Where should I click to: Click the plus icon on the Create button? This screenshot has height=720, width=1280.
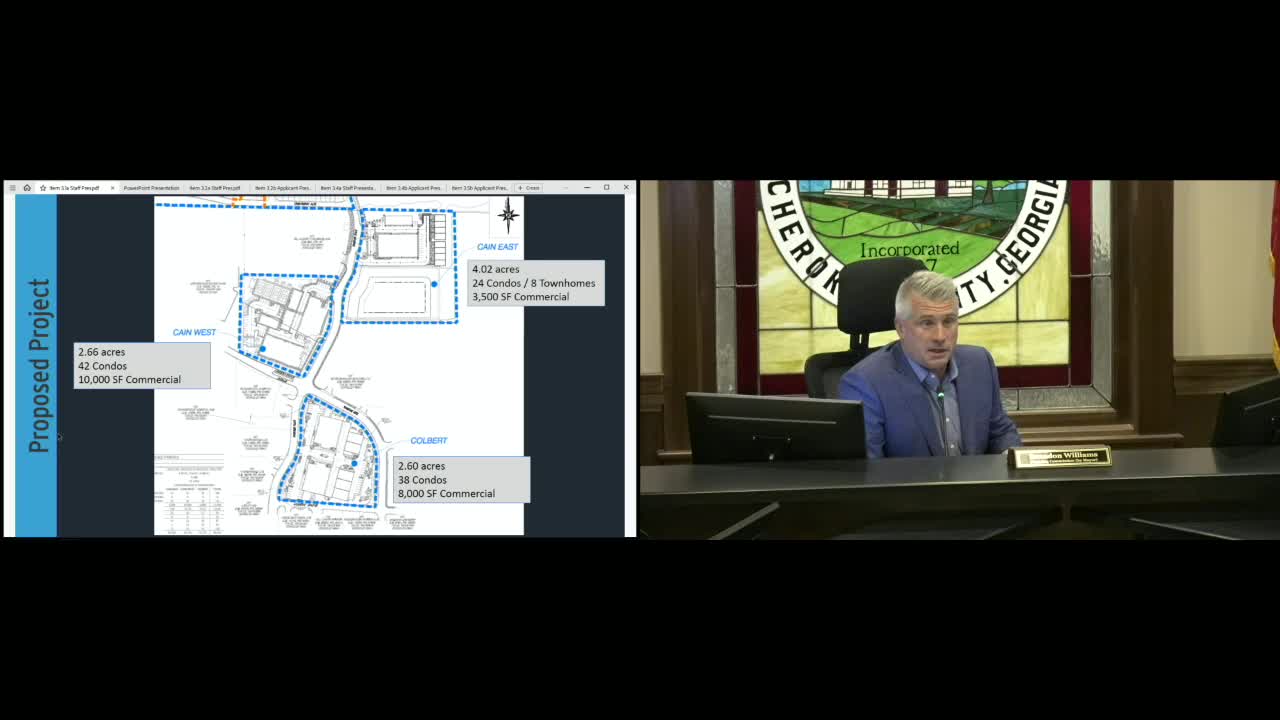point(521,187)
